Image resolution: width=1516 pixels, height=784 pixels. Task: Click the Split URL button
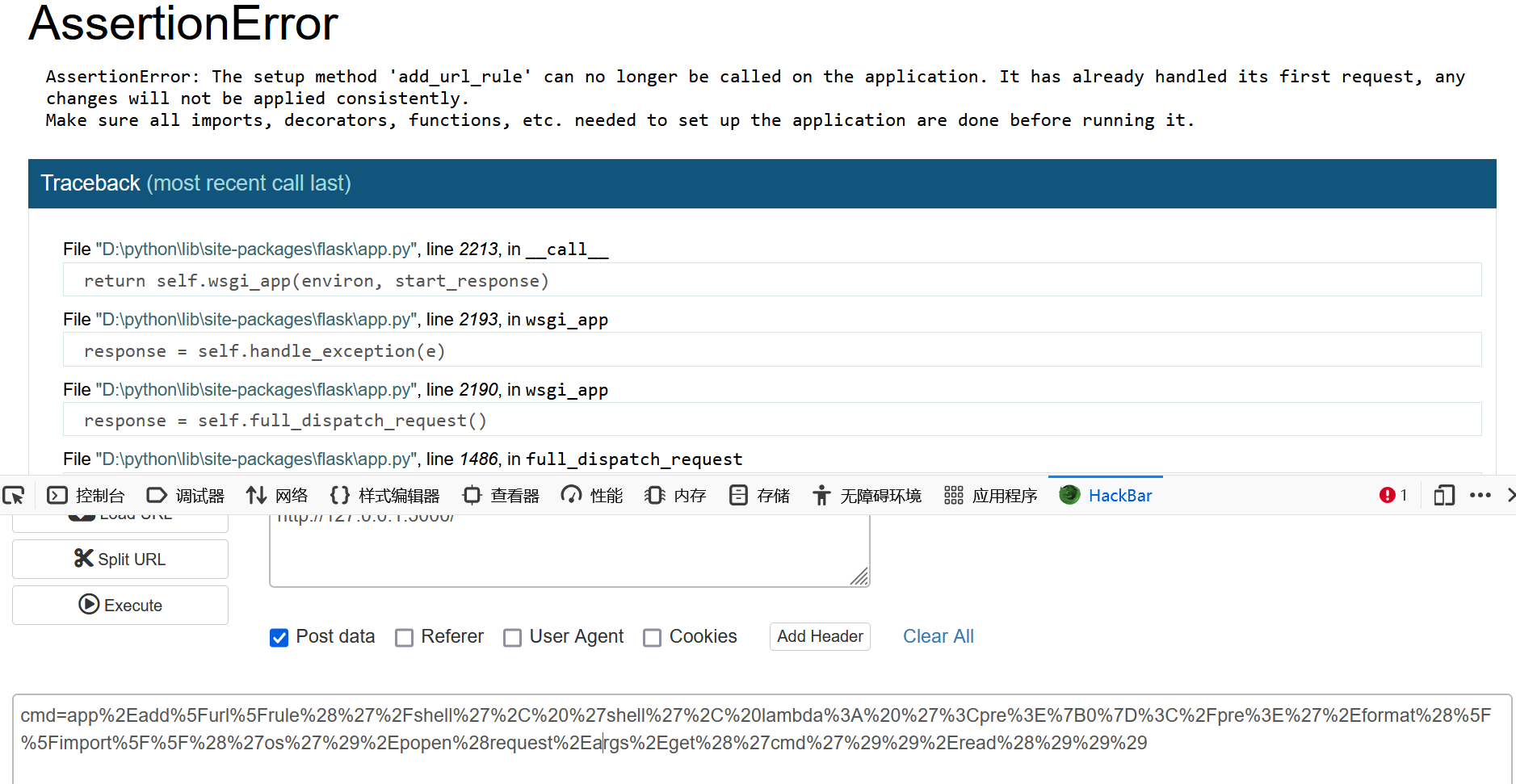[x=120, y=559]
